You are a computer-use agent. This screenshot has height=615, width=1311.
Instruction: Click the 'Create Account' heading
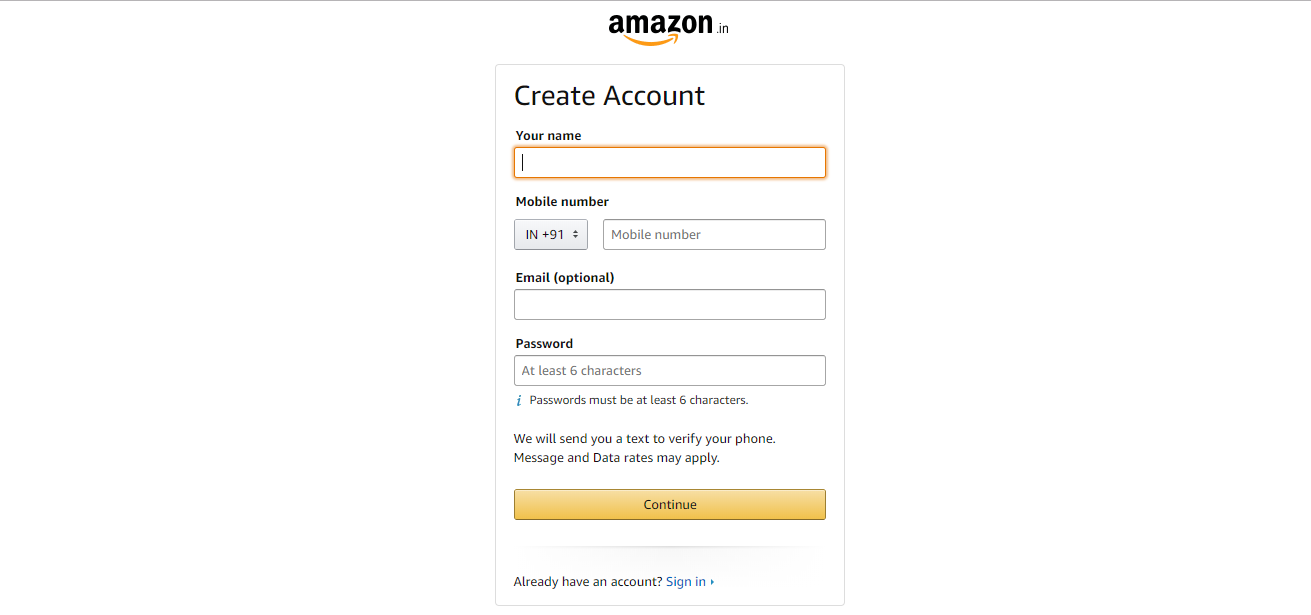(609, 96)
